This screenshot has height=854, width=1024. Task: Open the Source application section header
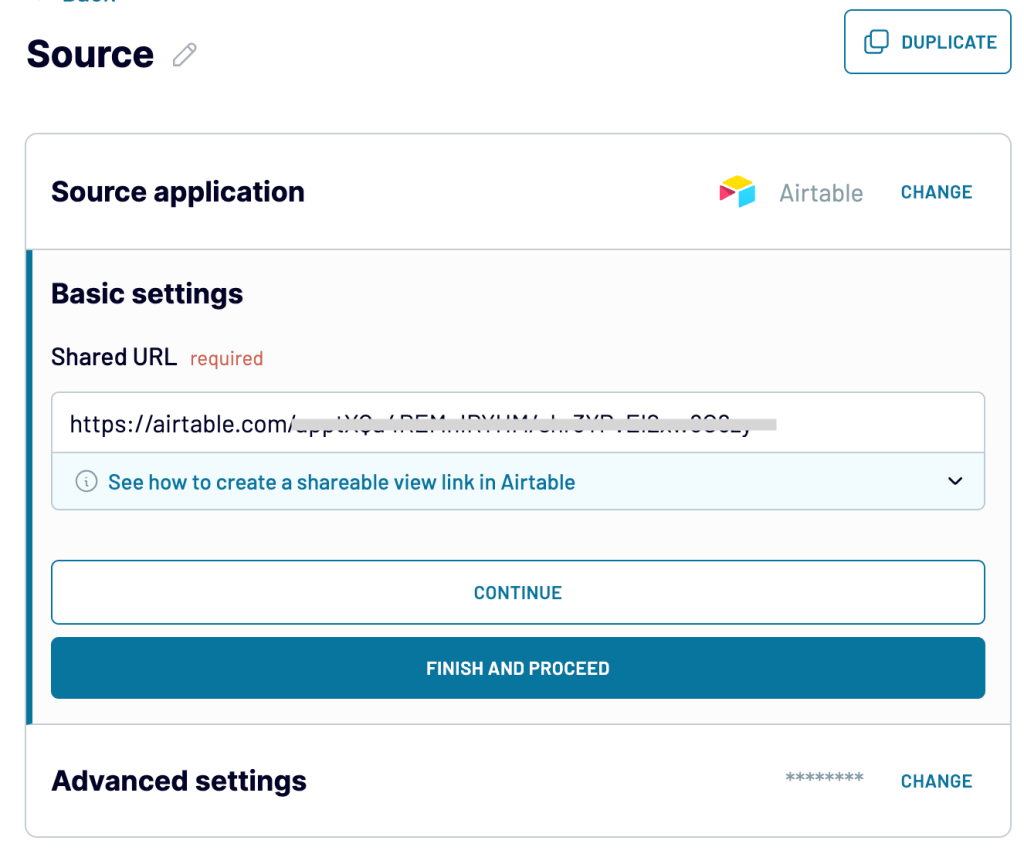pyautogui.click(x=178, y=192)
